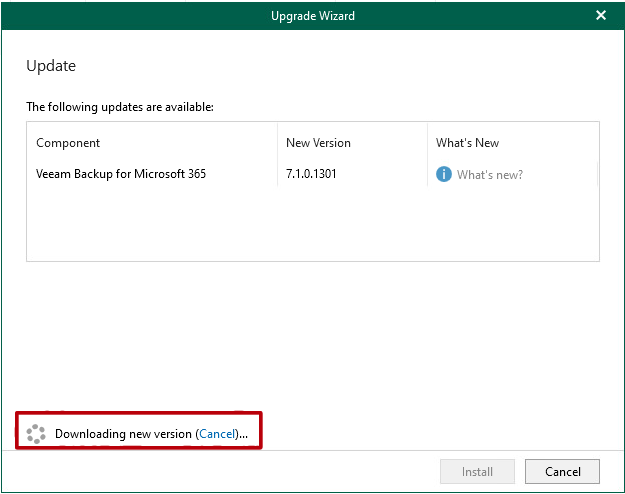The image size is (625, 494).
Task: Select the Component column header
Action: [x=68, y=143]
